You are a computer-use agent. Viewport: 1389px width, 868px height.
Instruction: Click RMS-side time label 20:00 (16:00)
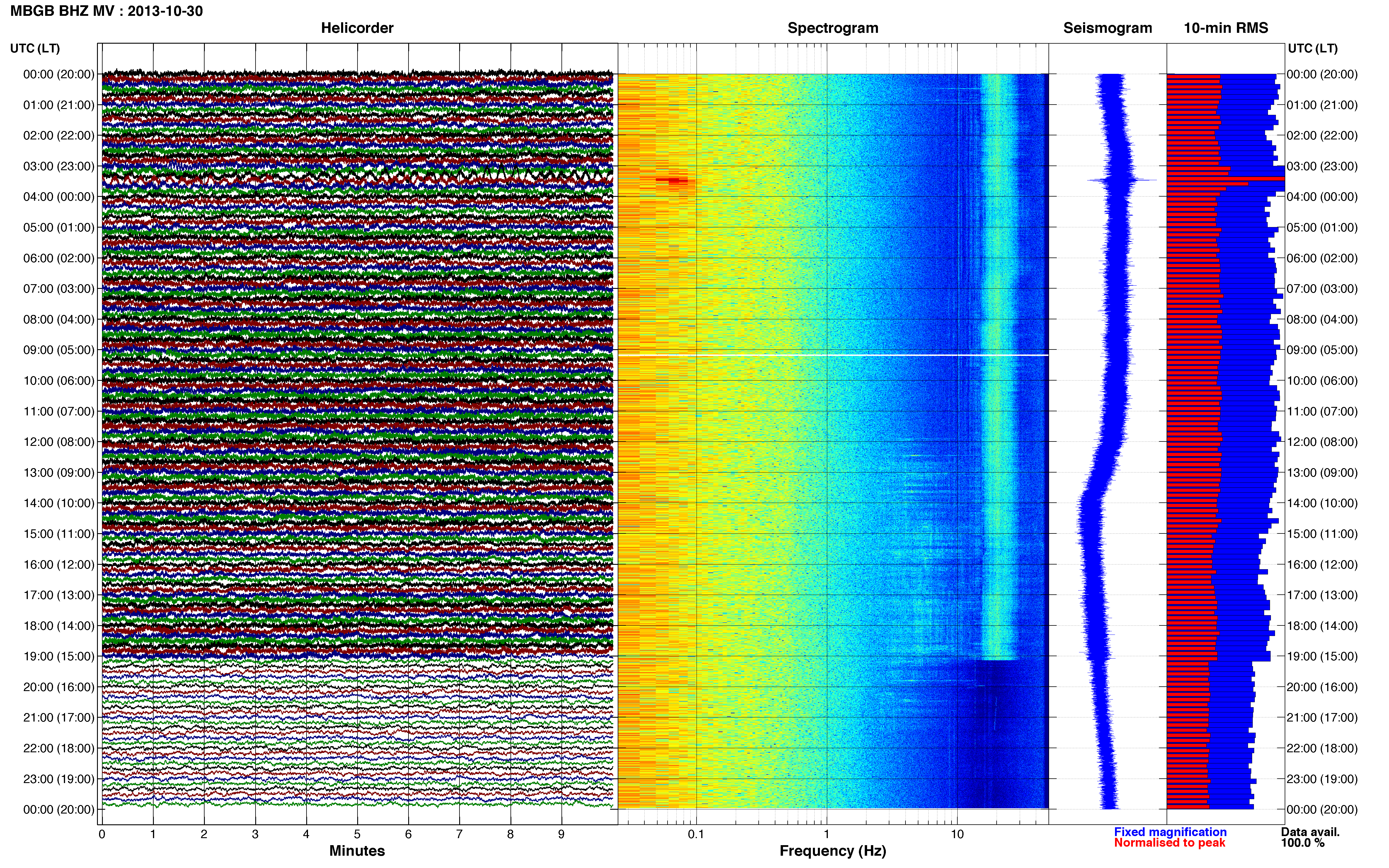pyautogui.click(x=1322, y=687)
